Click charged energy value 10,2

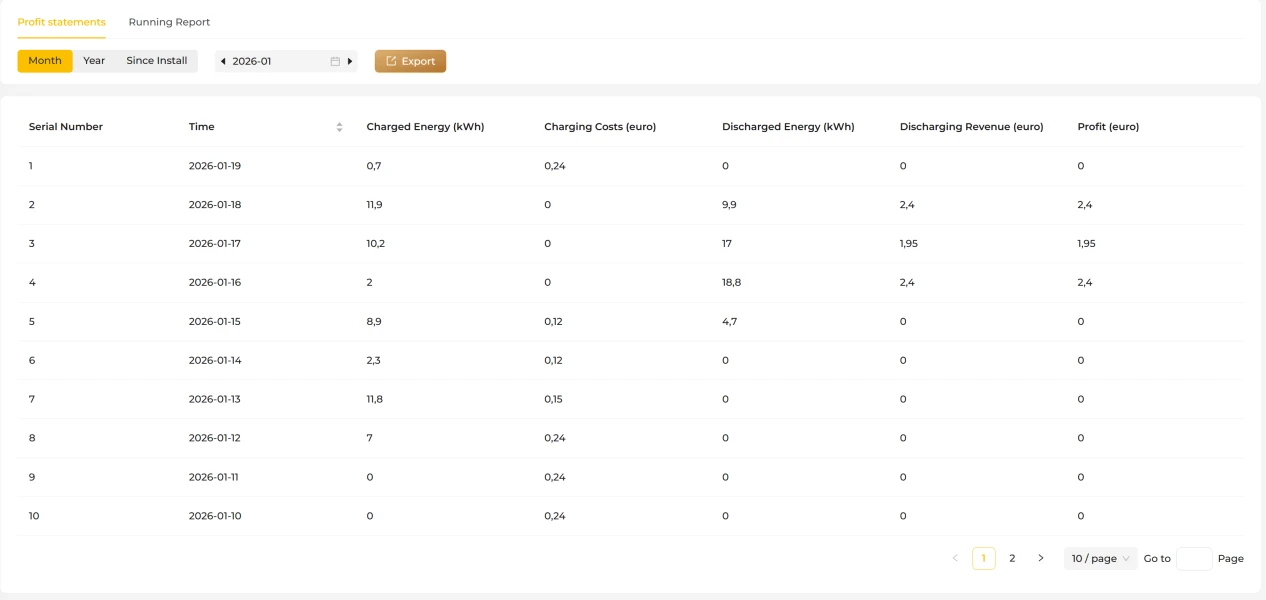[x=375, y=244]
